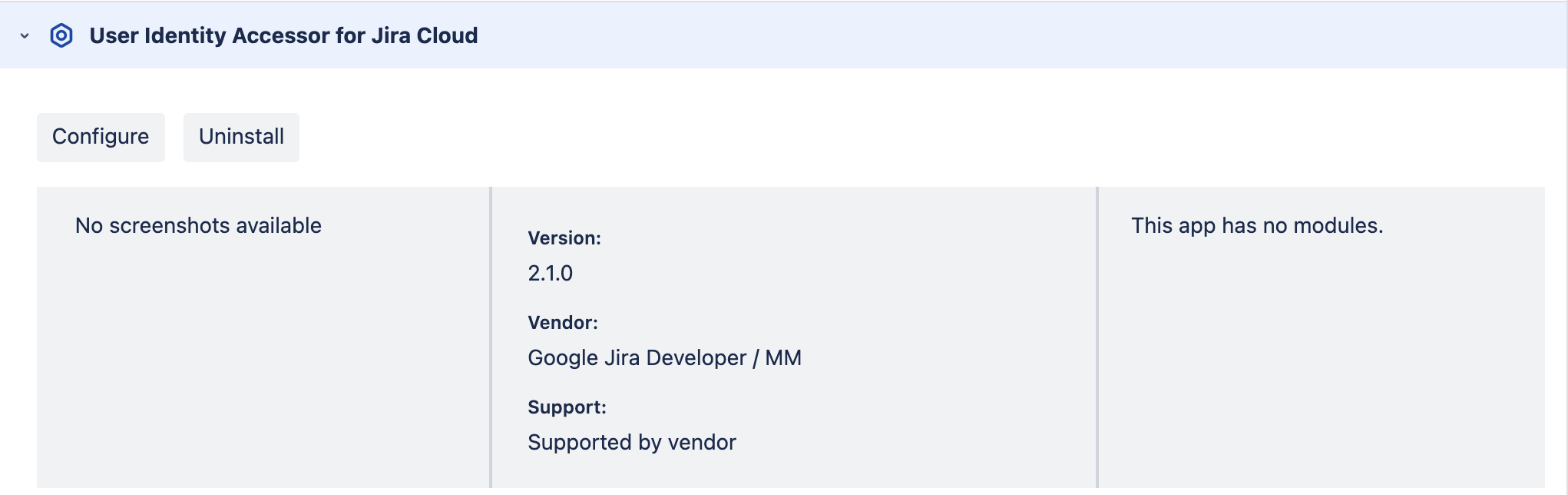Click the app title header bar
The height and width of the screenshot is (495, 1568).
click(x=768, y=35)
